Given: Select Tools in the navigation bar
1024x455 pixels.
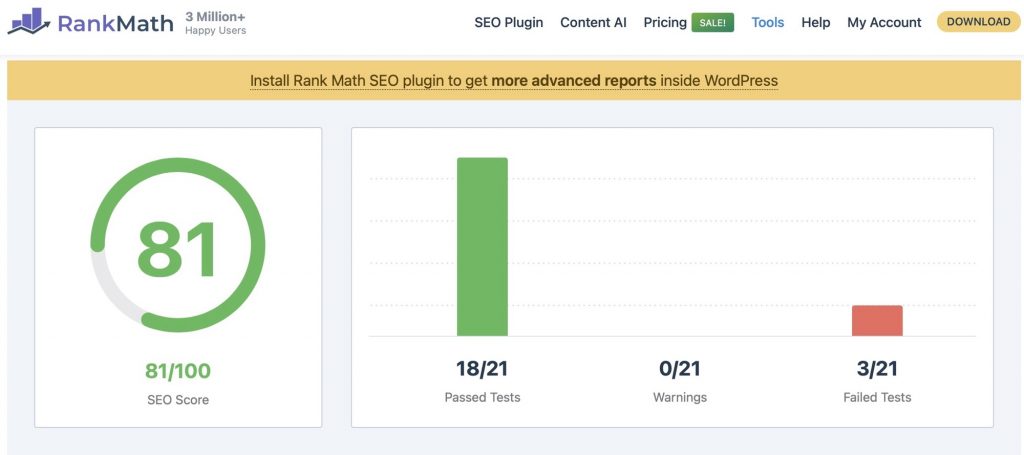Looking at the screenshot, I should 767,22.
